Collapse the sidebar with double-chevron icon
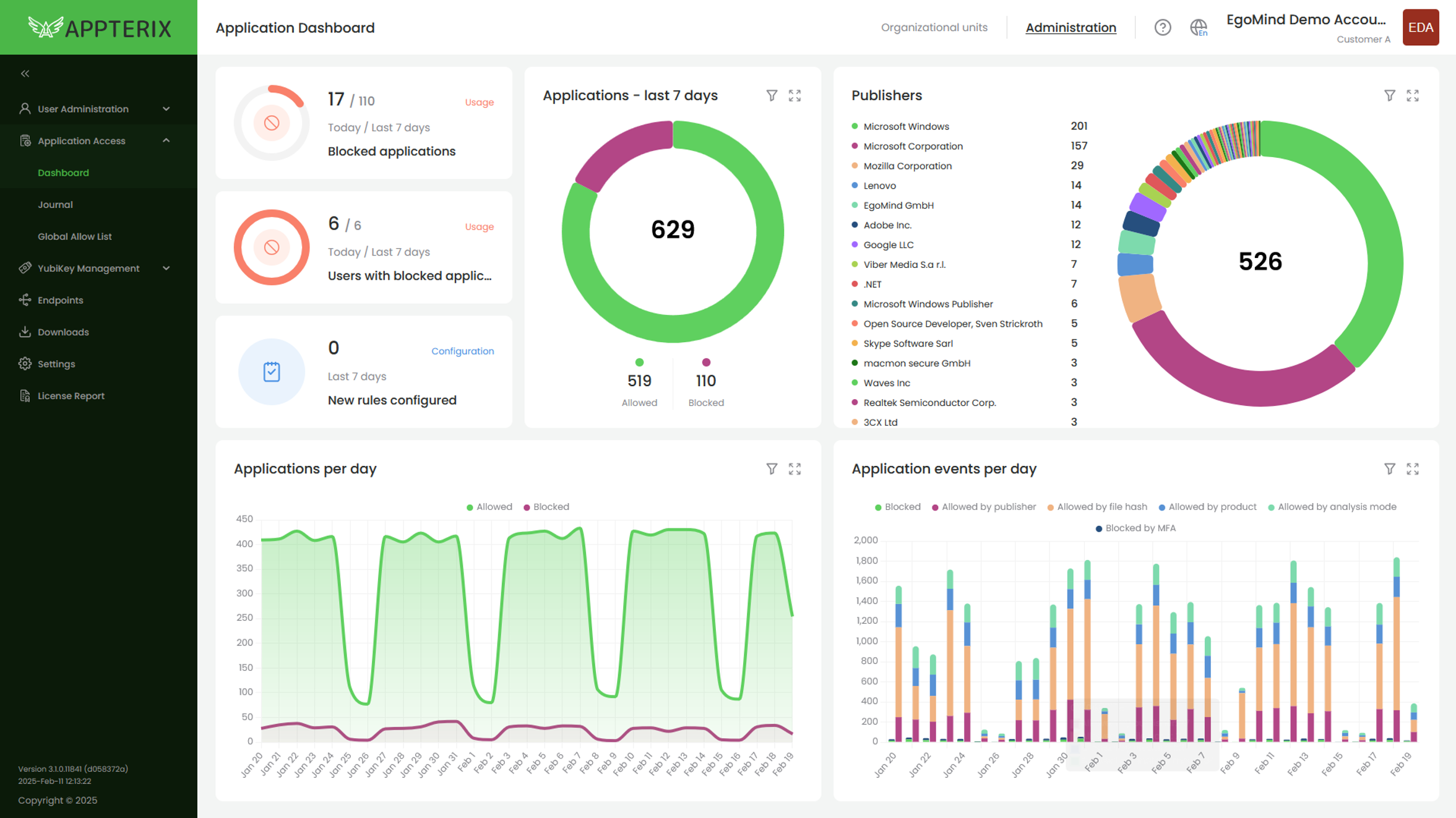This screenshot has width=1456, height=818. pyautogui.click(x=25, y=74)
